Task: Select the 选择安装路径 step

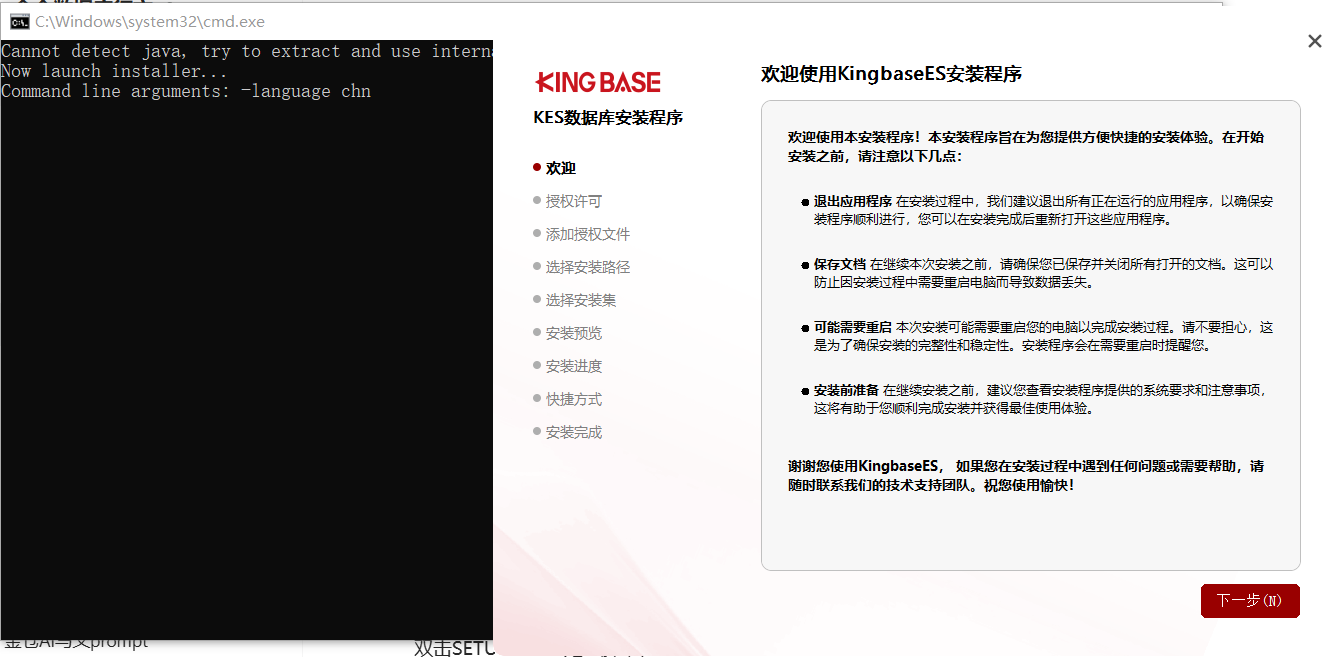Action: 582,267
